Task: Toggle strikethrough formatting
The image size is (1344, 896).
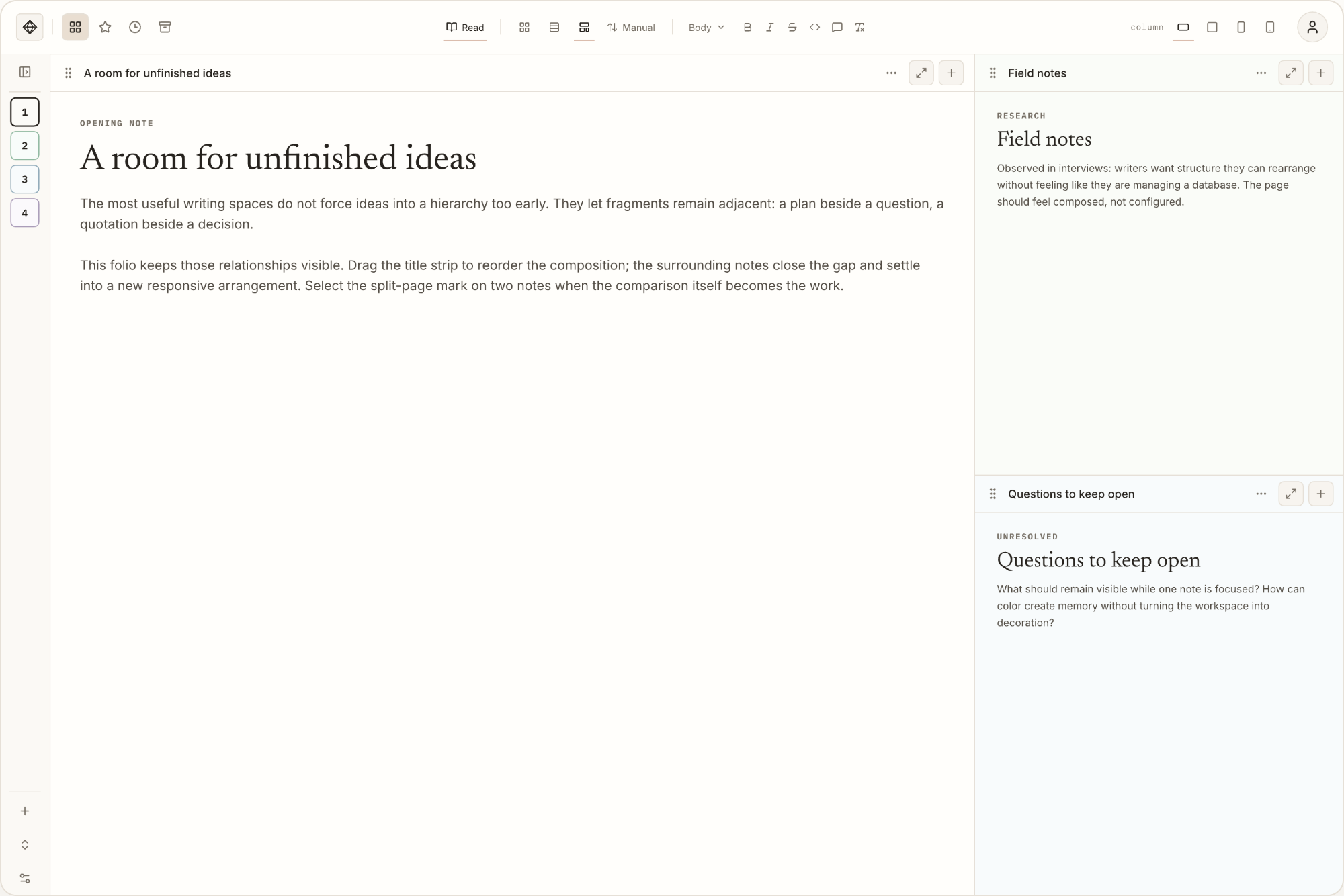Action: pyautogui.click(x=792, y=28)
